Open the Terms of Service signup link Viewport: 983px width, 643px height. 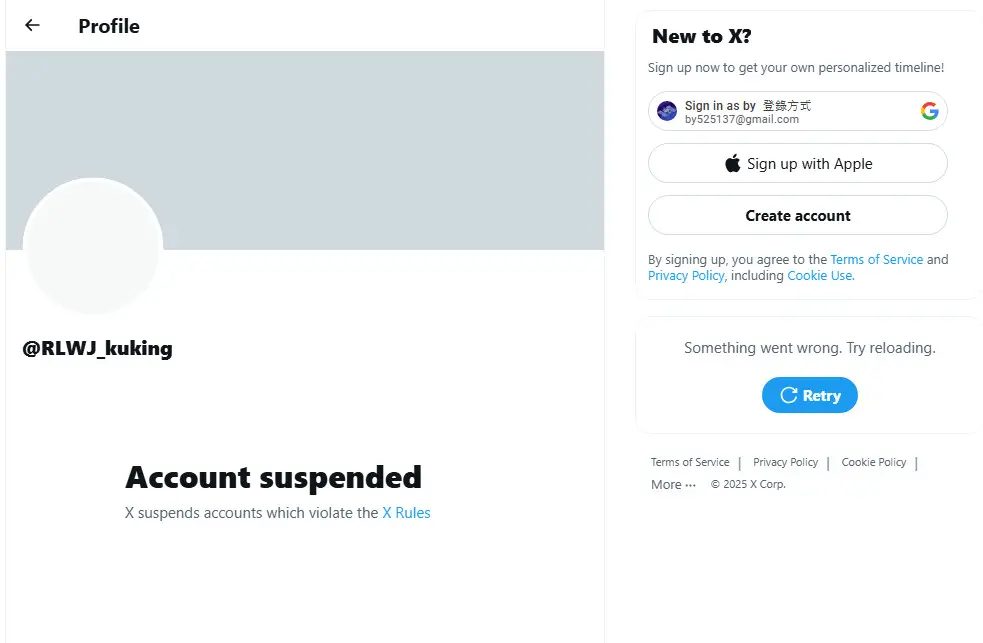pos(876,259)
